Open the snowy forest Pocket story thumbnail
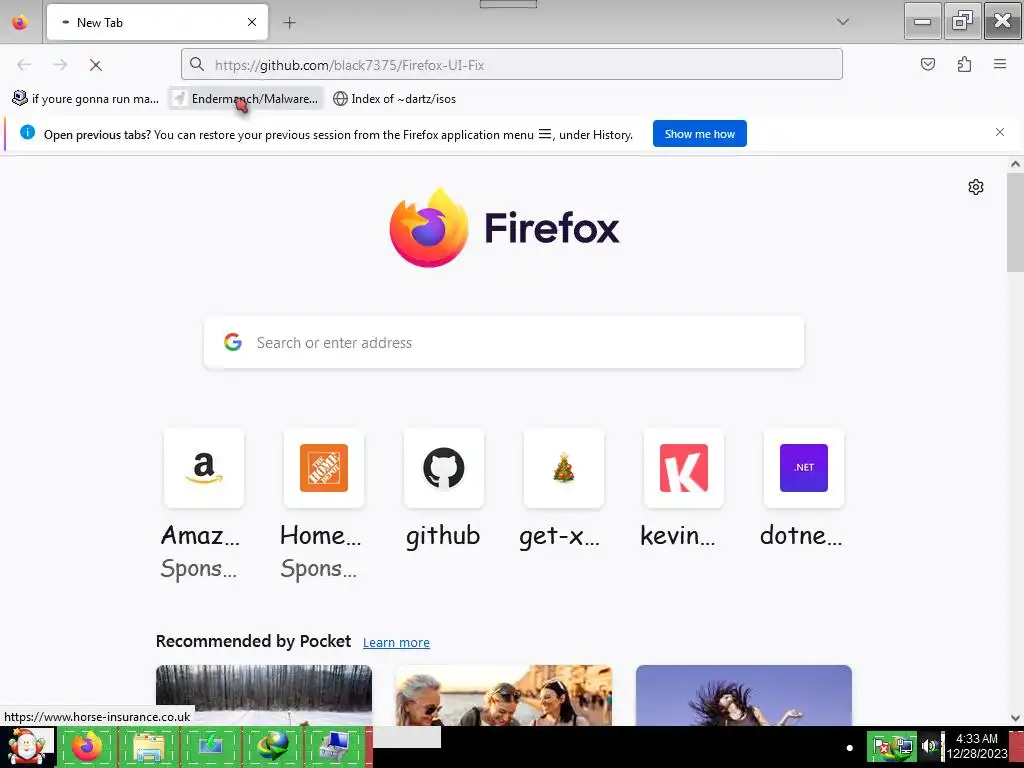The width and height of the screenshot is (1024, 768). 264,695
